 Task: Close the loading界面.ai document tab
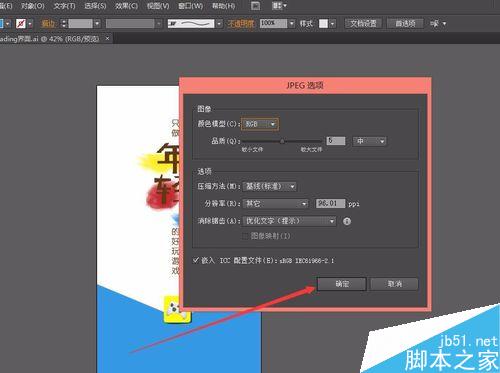point(107,39)
